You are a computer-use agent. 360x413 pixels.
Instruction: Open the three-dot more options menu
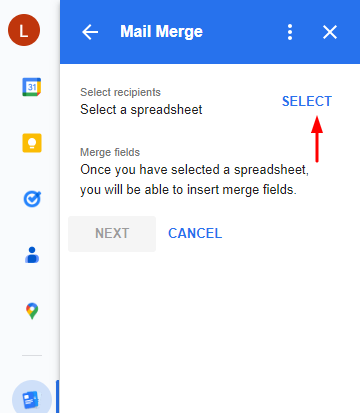tap(290, 32)
